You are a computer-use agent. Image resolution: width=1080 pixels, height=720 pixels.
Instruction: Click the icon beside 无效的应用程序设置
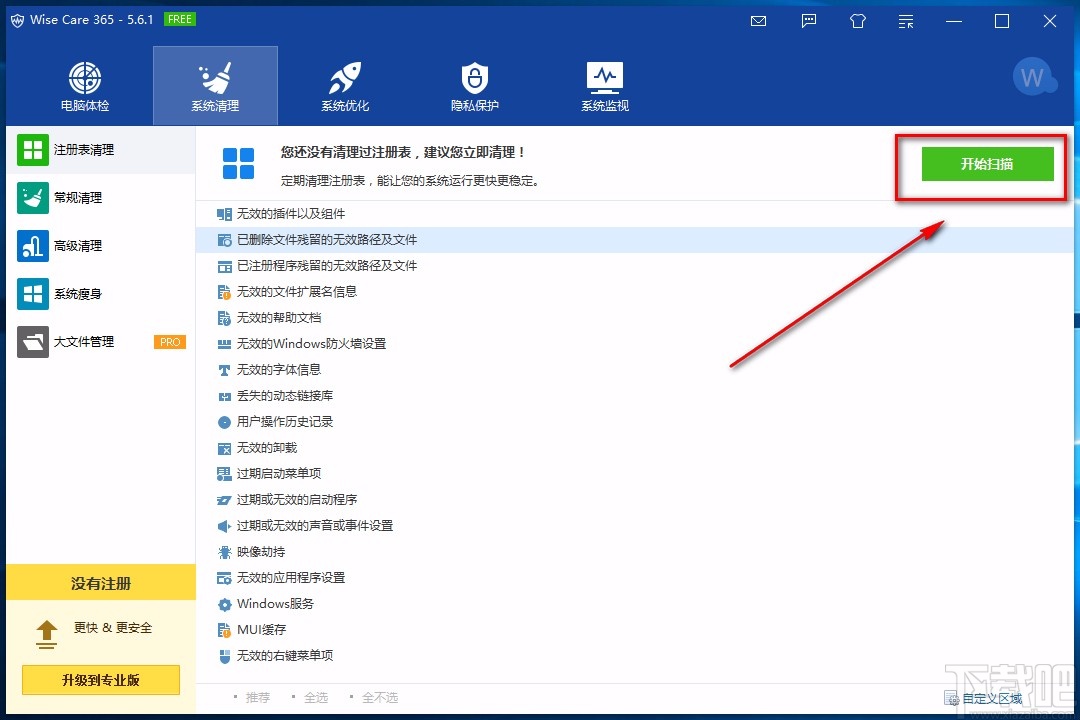(x=224, y=578)
